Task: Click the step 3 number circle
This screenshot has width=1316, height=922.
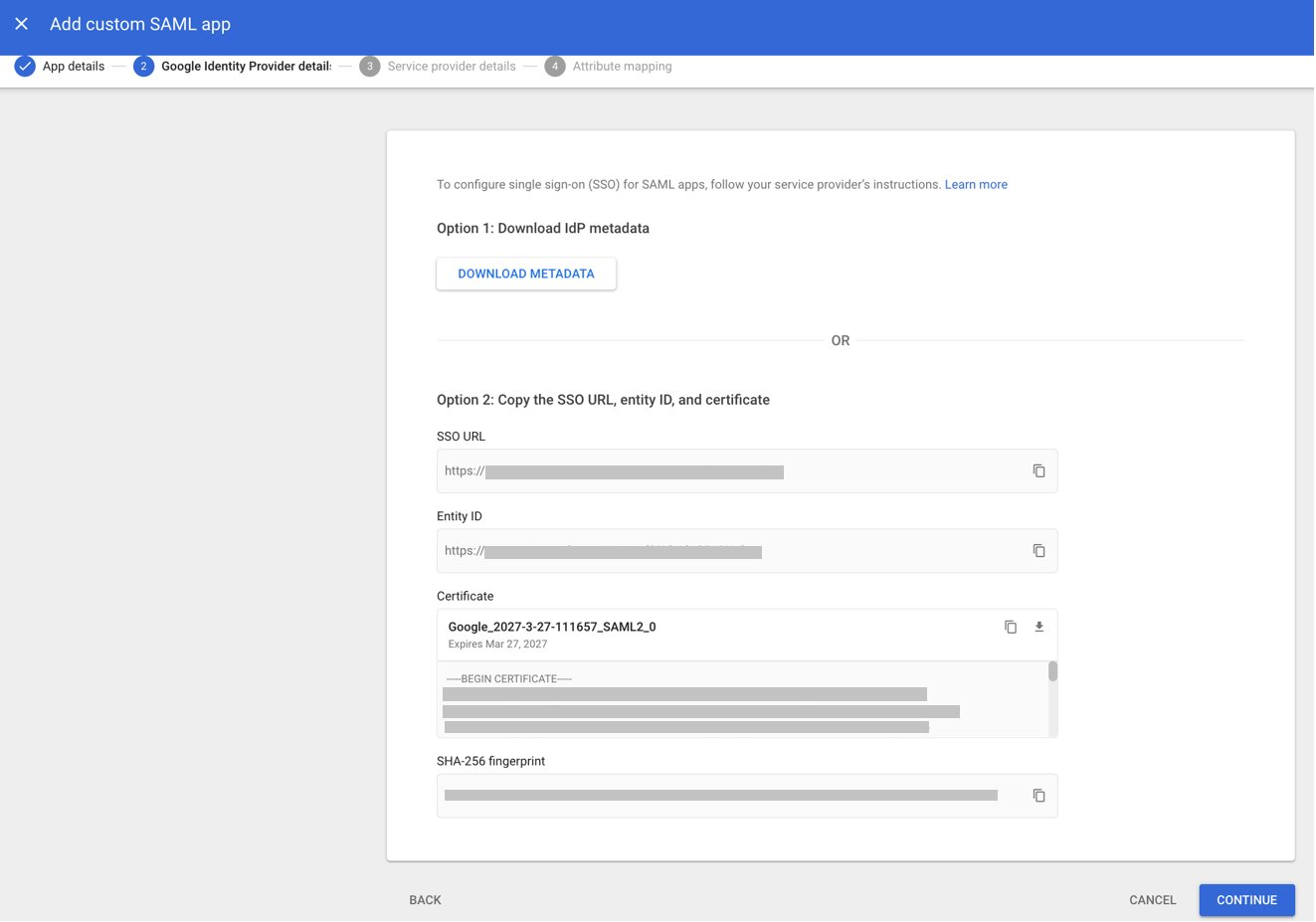Action: tap(370, 67)
